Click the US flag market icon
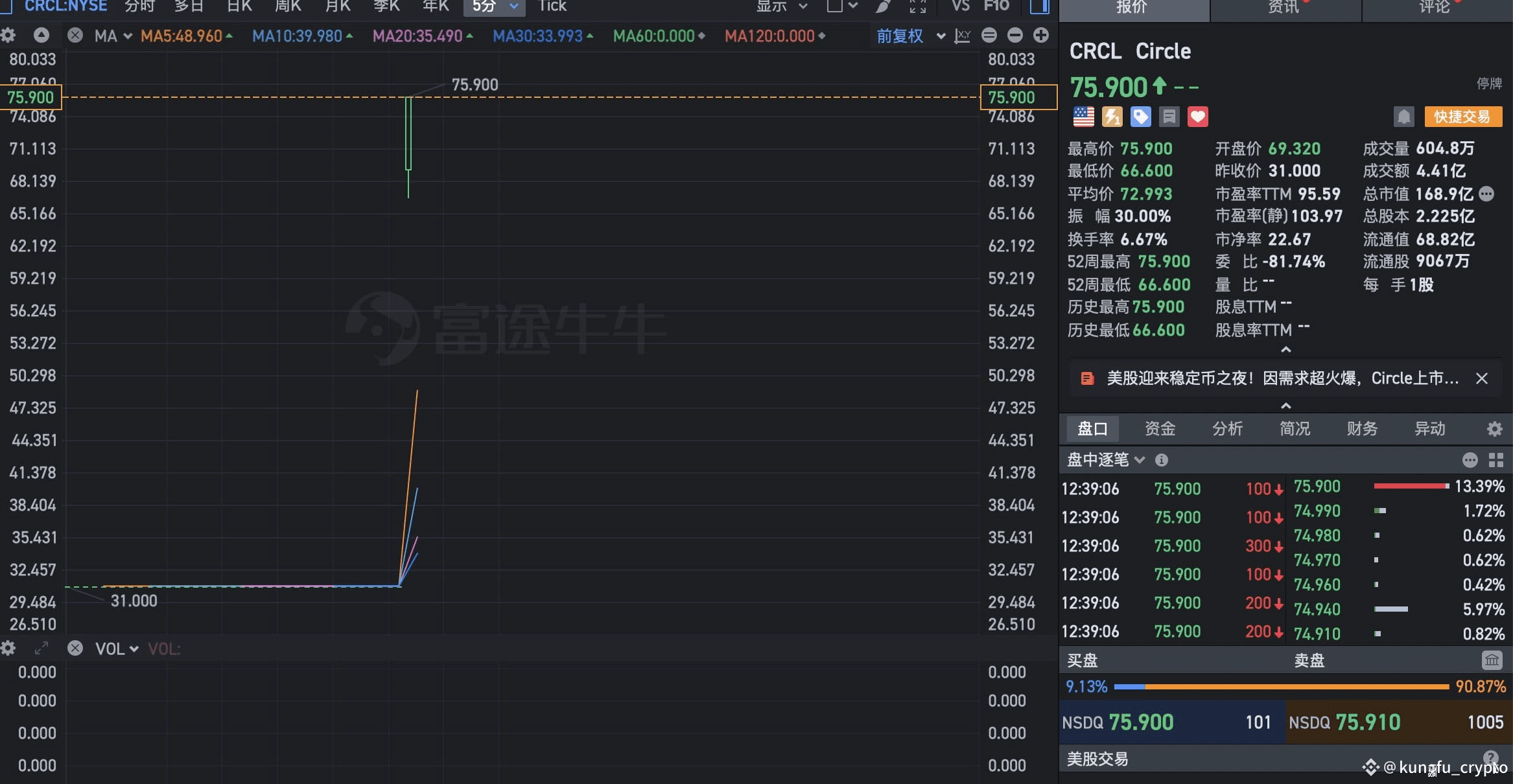 click(1084, 117)
